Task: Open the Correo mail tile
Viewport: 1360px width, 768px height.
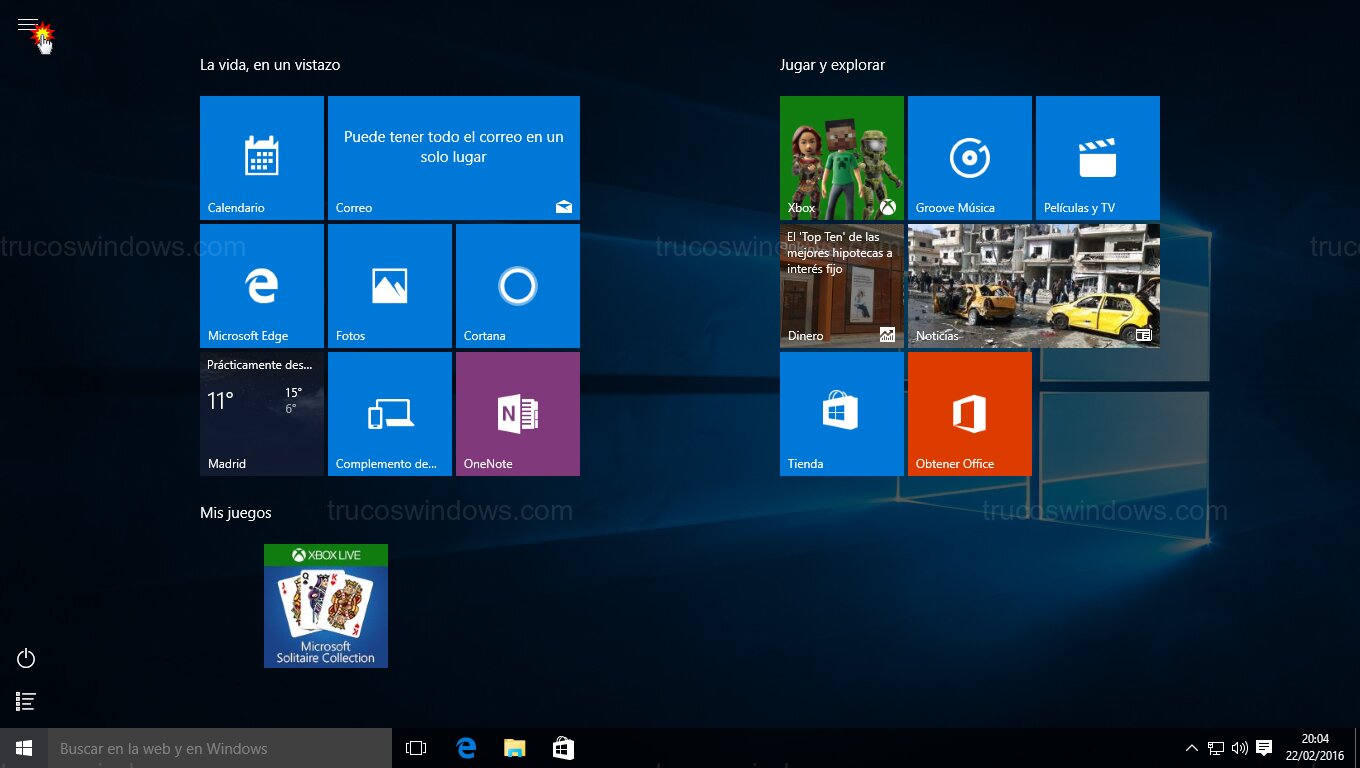Action: [453, 157]
